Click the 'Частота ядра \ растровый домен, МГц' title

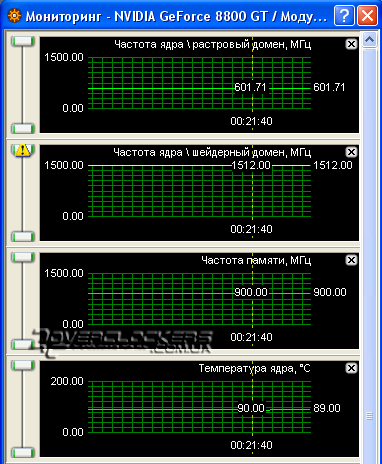[213, 44]
